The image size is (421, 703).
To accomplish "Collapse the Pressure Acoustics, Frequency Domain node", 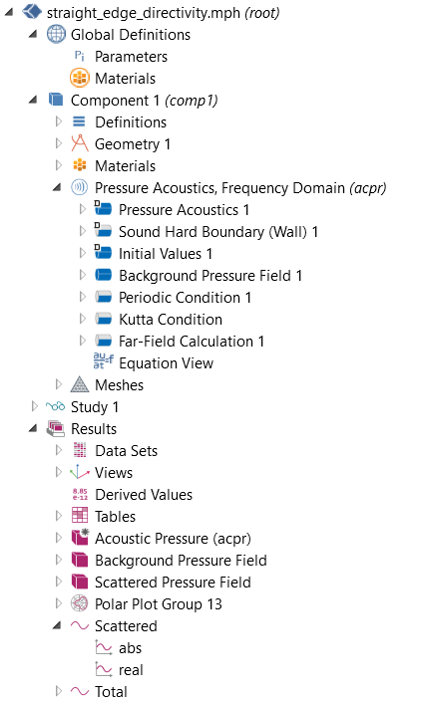I will [x=57, y=187].
